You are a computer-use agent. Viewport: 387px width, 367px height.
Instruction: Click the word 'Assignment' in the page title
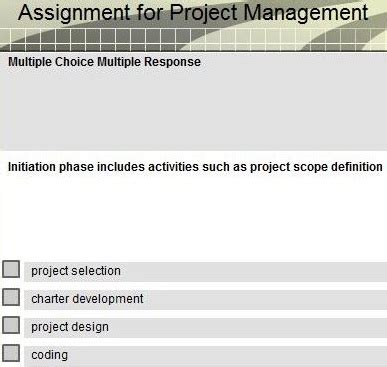74,13
